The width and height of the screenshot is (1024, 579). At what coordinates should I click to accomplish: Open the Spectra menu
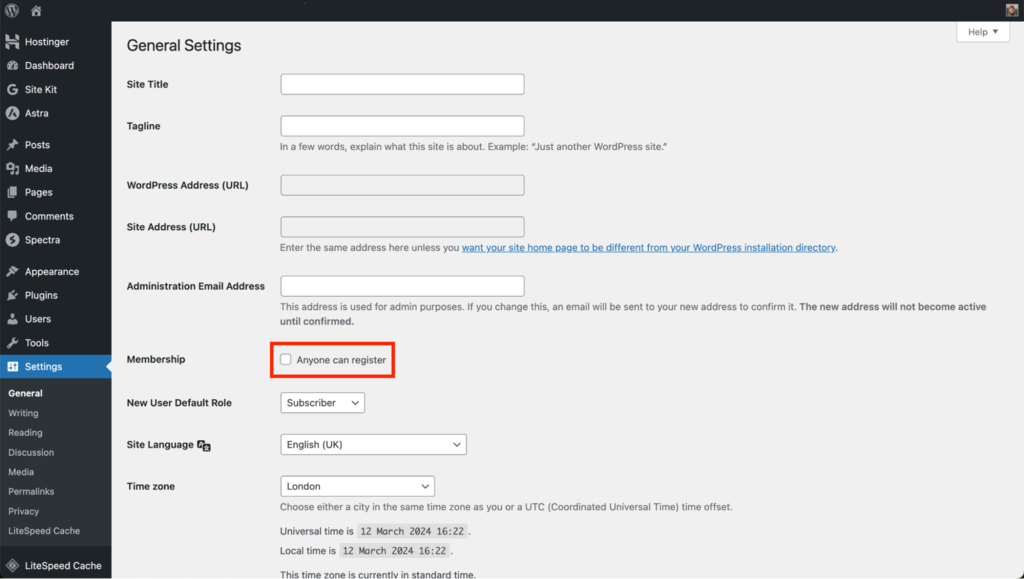click(x=42, y=240)
